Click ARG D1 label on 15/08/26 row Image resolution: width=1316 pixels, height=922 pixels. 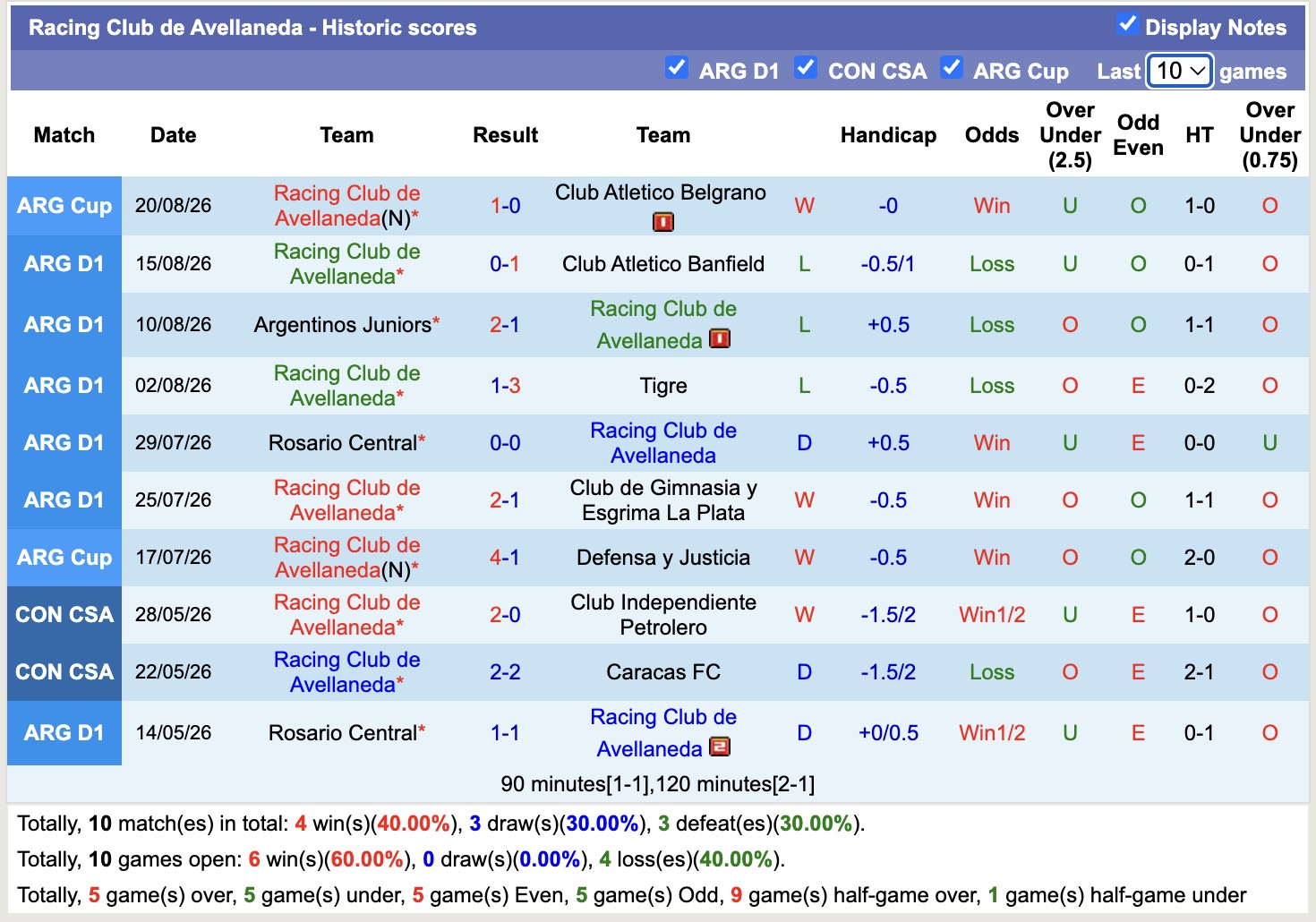click(64, 264)
